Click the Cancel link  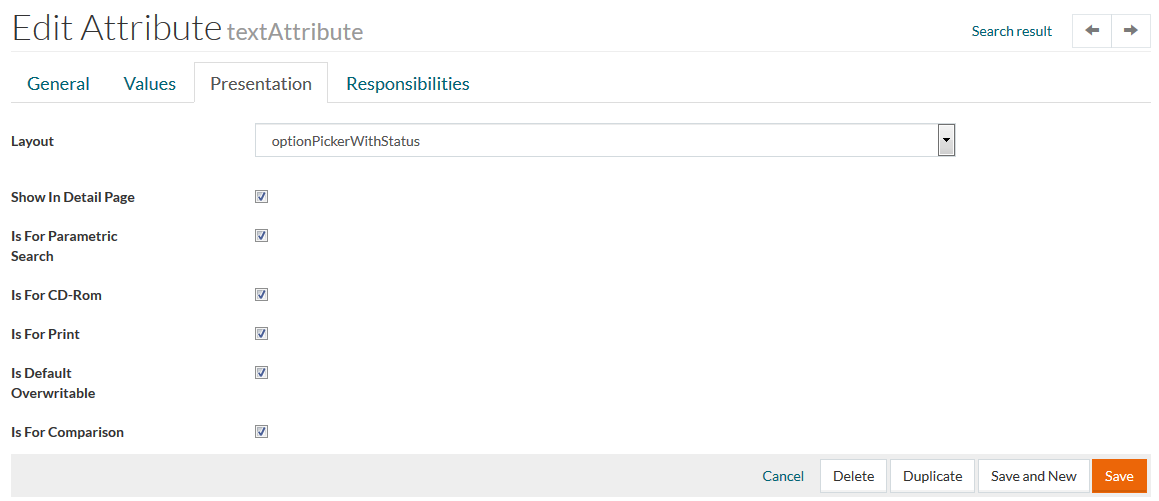click(x=783, y=476)
